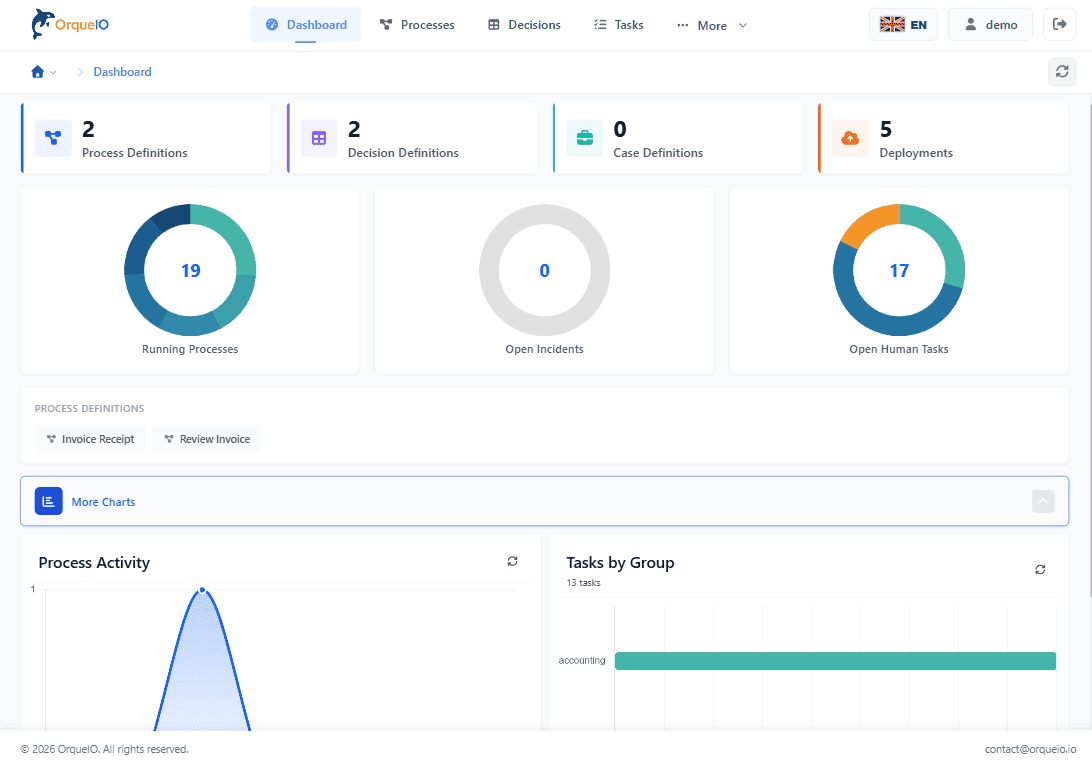The height and width of the screenshot is (762, 1092).
Task: Click the accounting axis label
Action: (x=582, y=660)
